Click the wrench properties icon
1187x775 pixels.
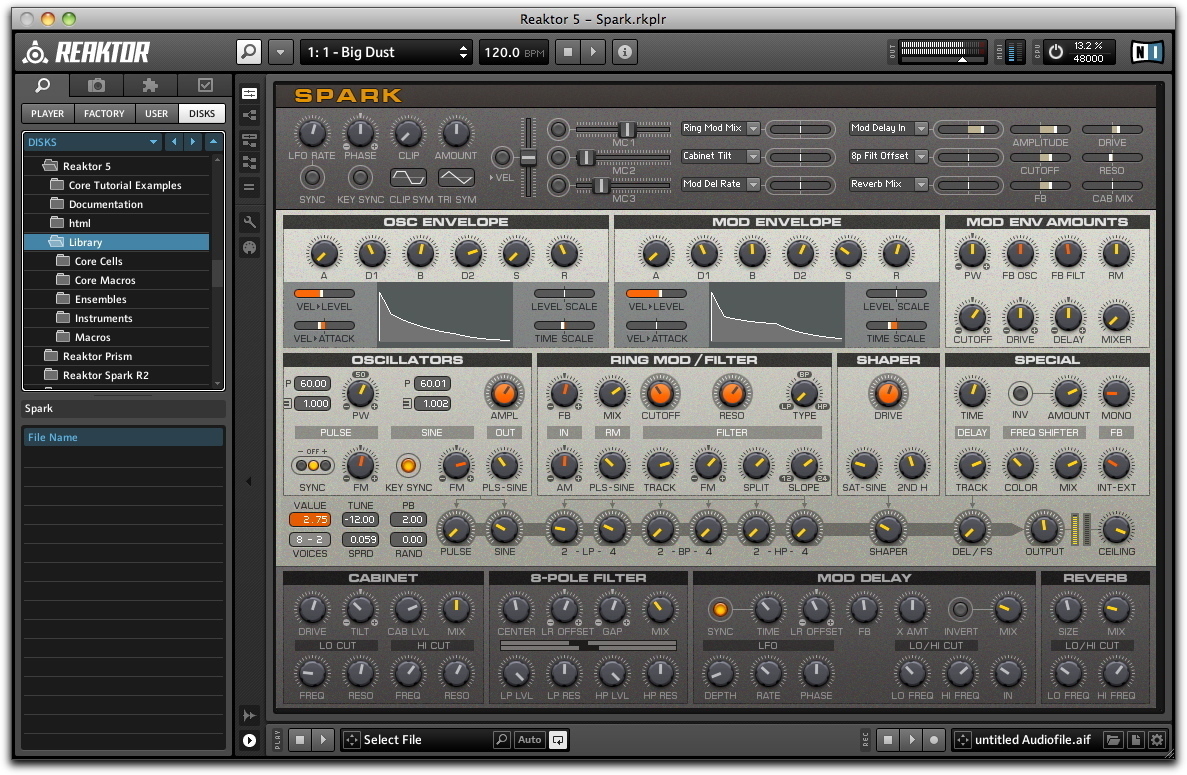(x=249, y=222)
